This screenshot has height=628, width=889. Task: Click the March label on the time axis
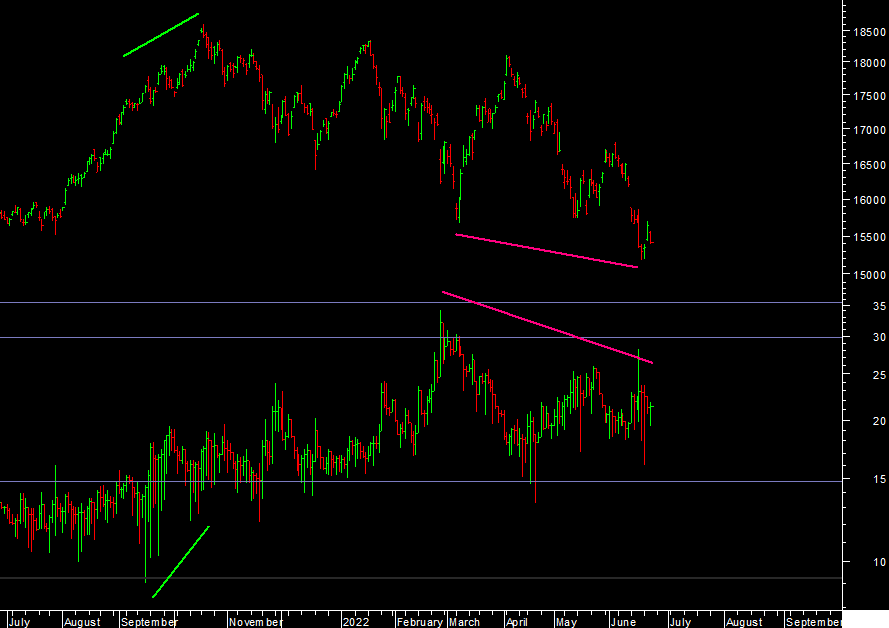(x=464, y=622)
